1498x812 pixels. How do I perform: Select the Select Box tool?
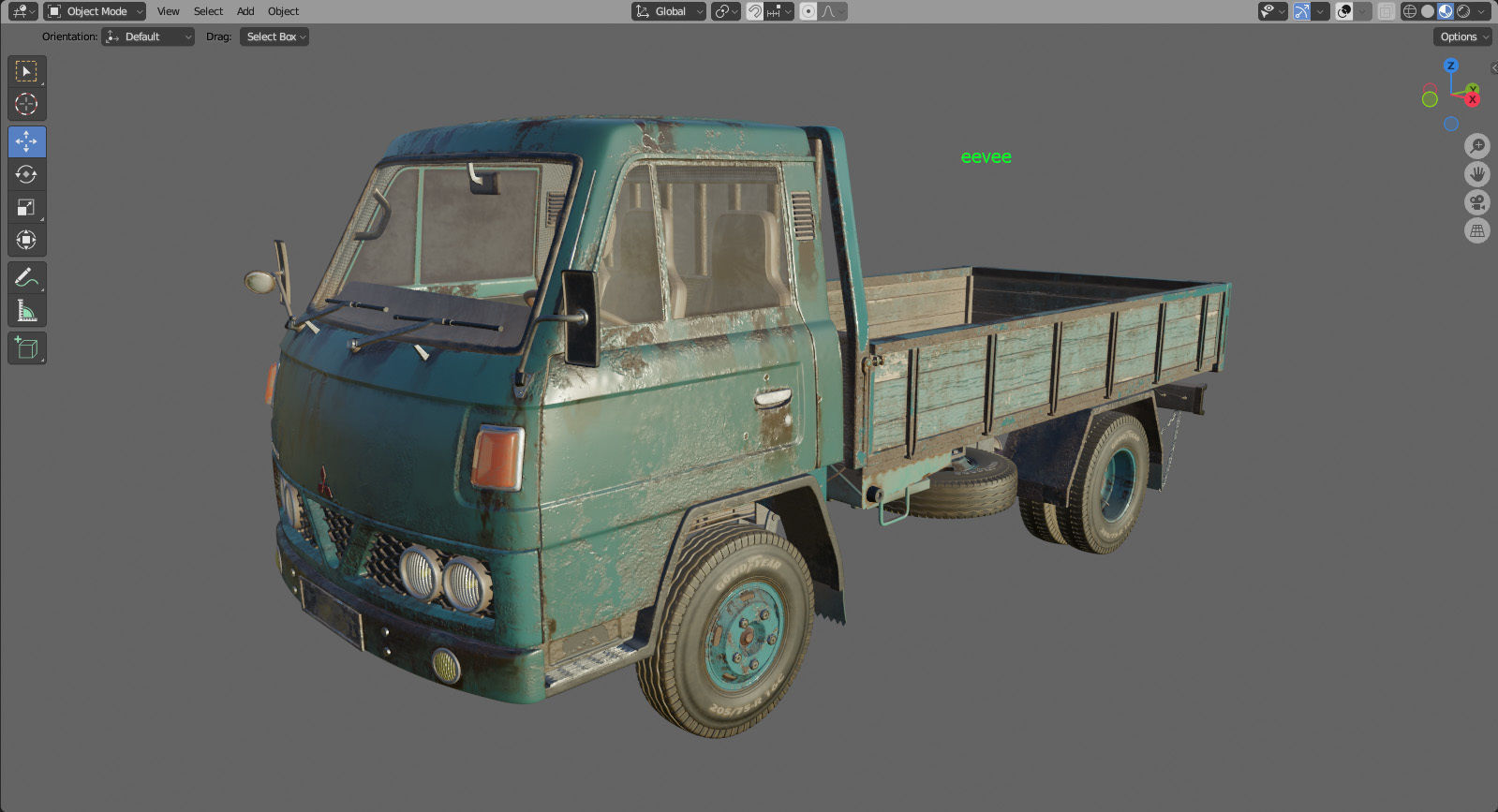(26, 71)
